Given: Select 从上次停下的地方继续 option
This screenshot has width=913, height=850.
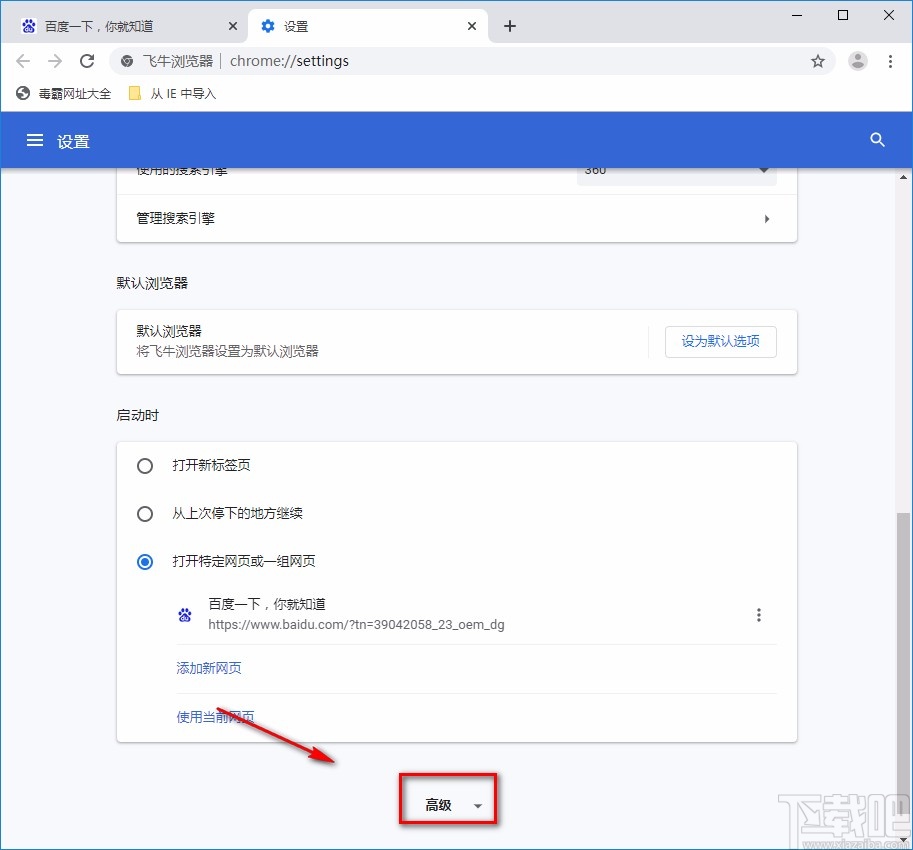Looking at the screenshot, I should tap(144, 513).
